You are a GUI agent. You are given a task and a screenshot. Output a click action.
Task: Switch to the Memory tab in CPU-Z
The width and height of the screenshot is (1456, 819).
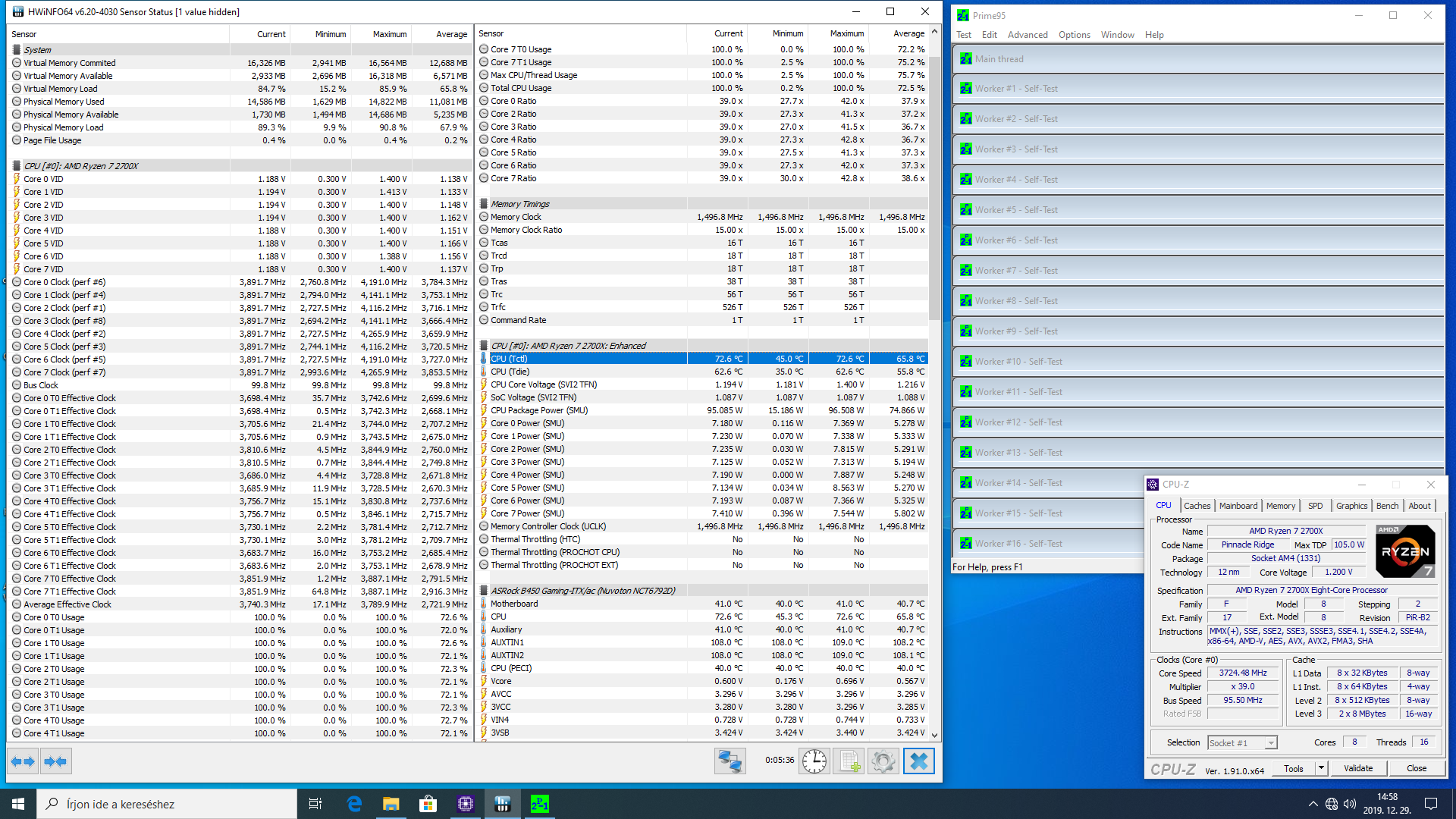pyautogui.click(x=1281, y=506)
